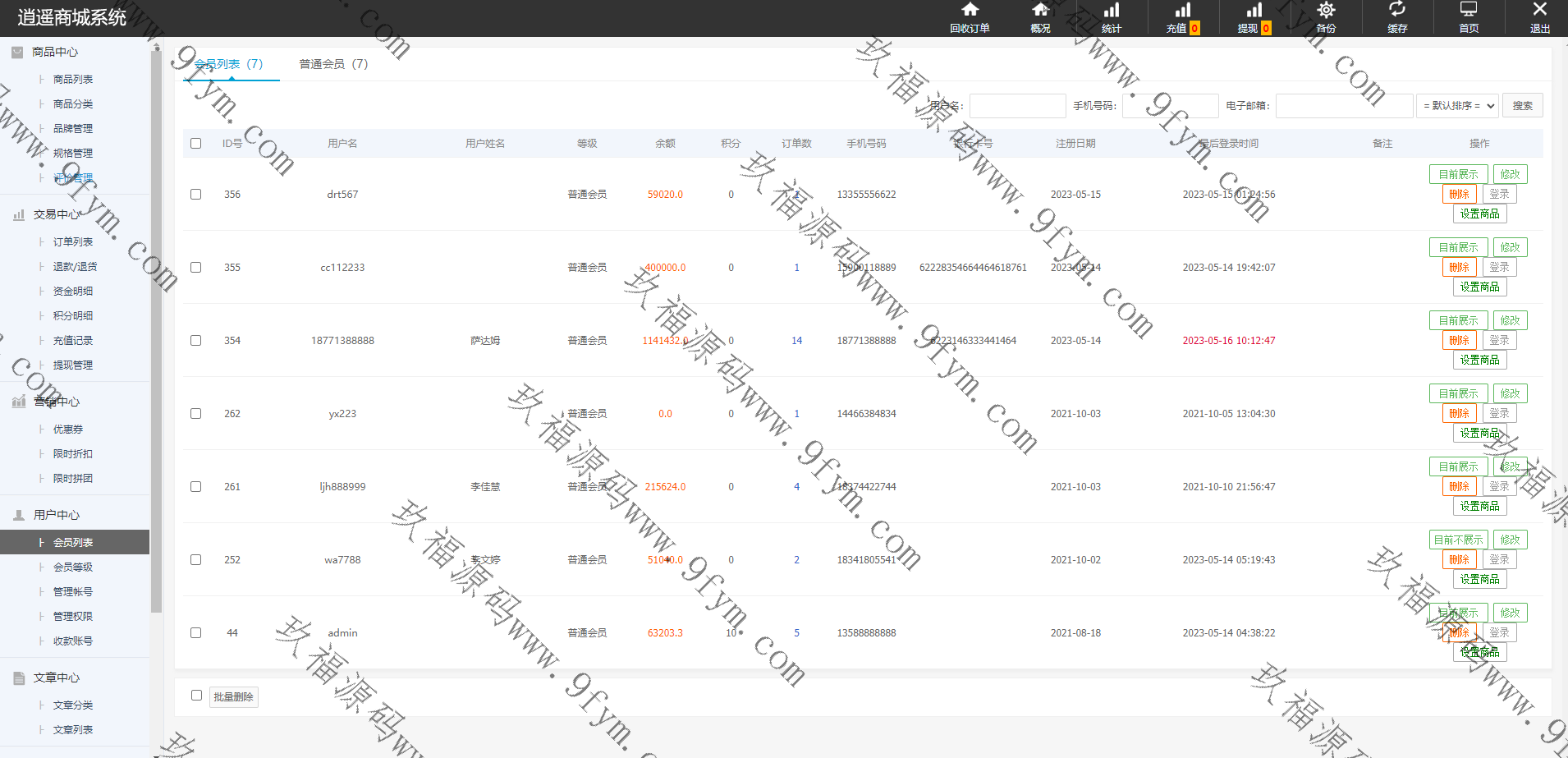Screen dimensions: 1568x758
Task: Switch to the 普通会员 (7) tab
Action: click(x=333, y=64)
